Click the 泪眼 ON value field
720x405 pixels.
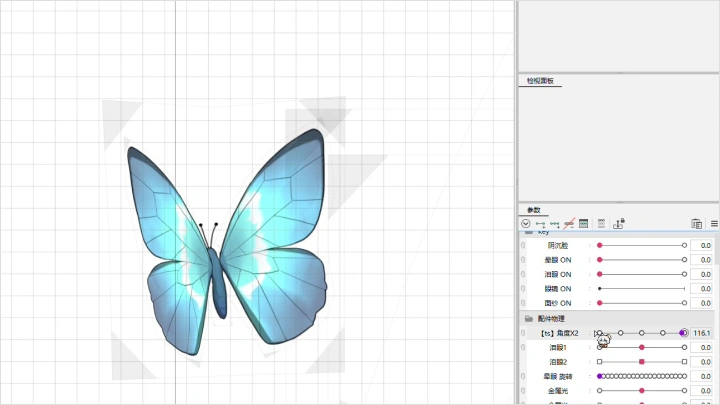click(702, 274)
